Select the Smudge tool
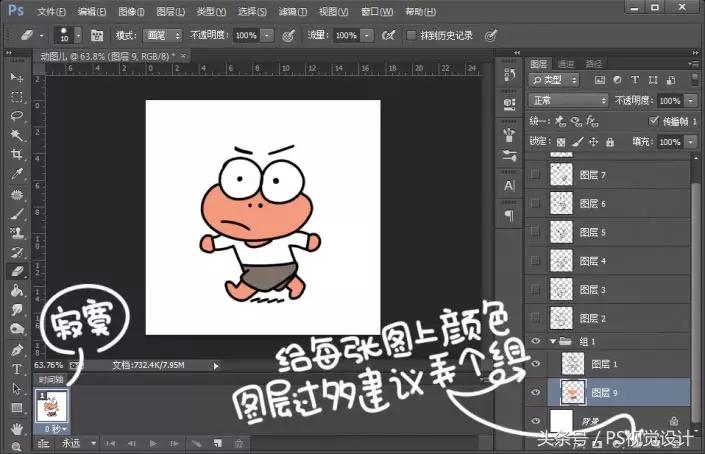The width and height of the screenshot is (705, 454). click(x=17, y=310)
